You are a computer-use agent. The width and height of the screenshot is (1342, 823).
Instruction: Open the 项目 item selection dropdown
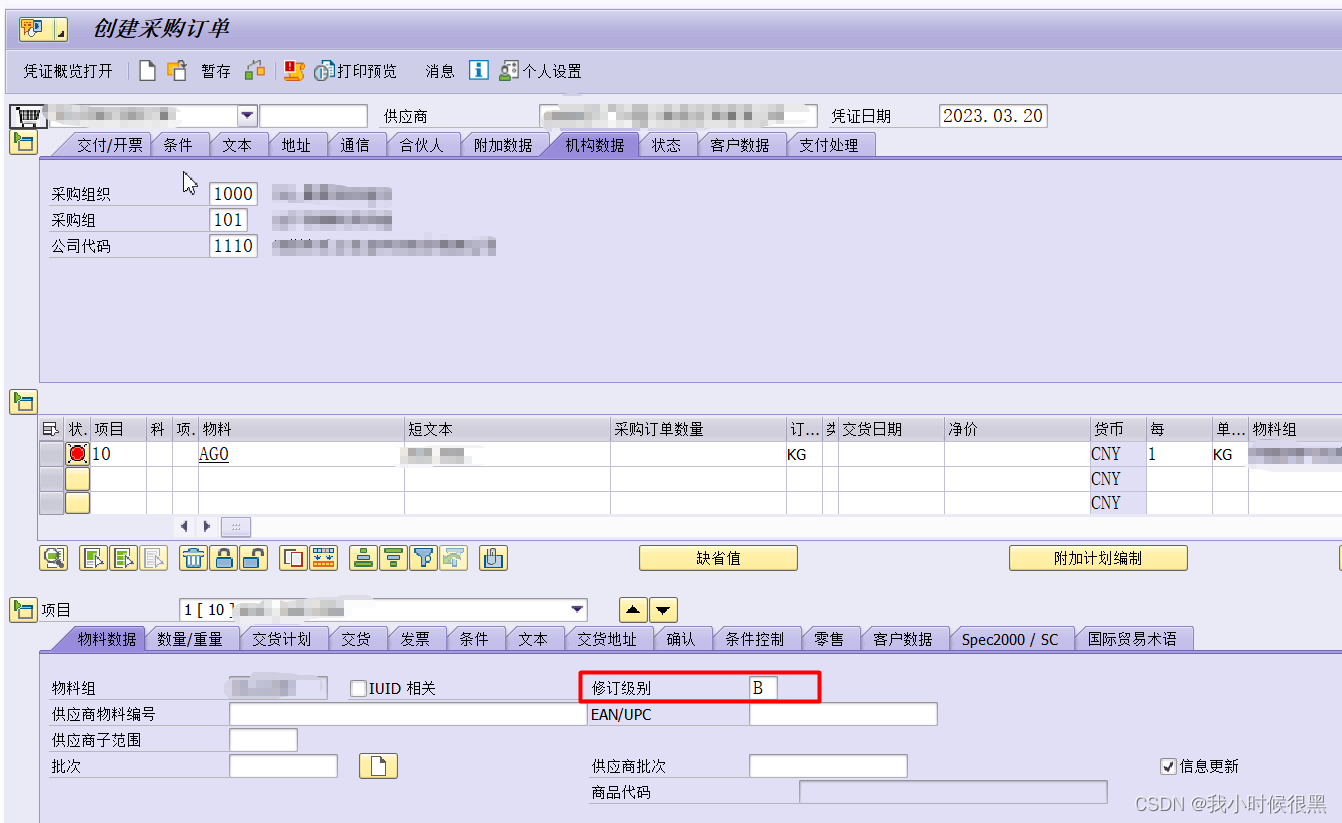coord(576,609)
